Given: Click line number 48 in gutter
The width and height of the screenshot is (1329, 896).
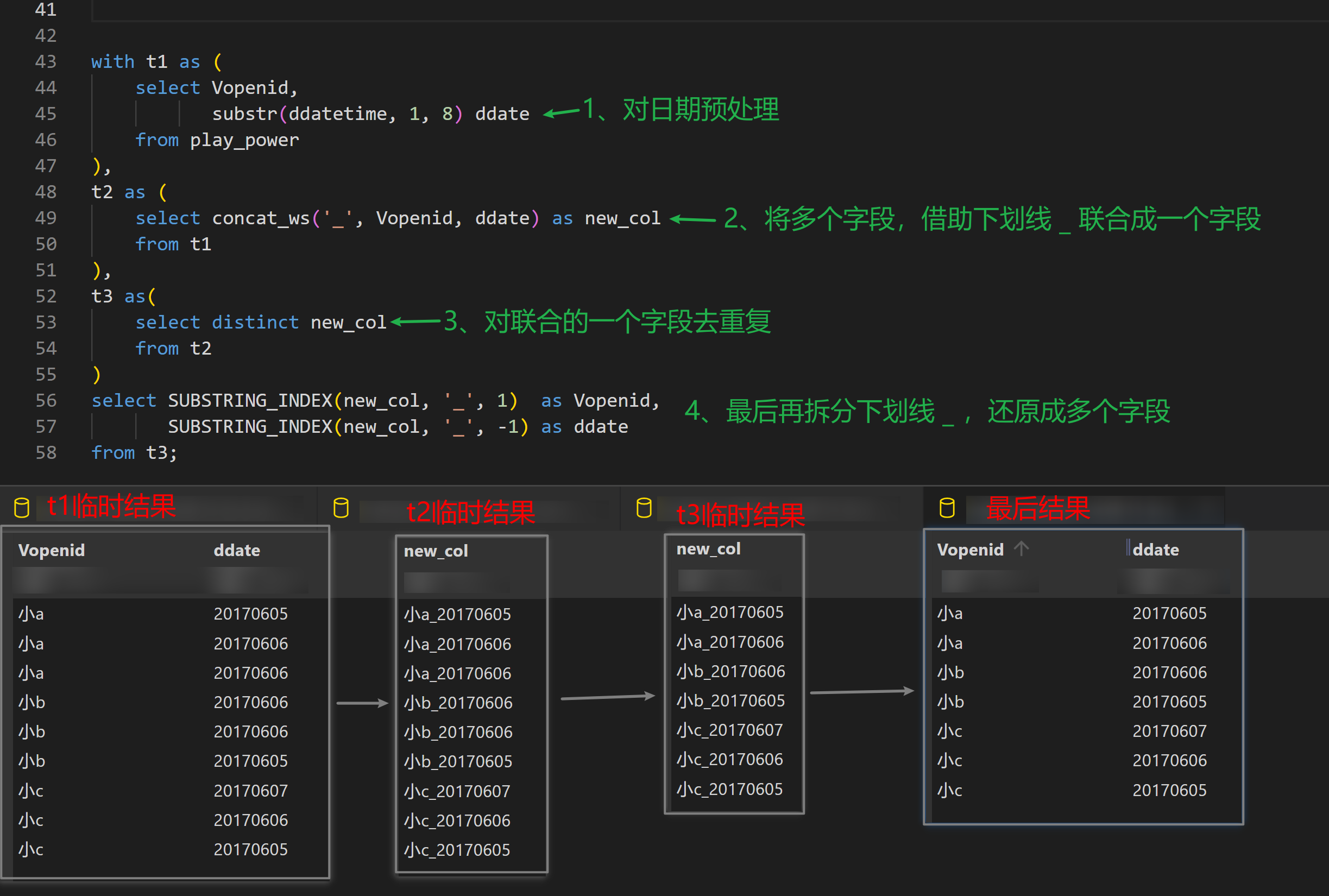Looking at the screenshot, I should click(x=46, y=192).
